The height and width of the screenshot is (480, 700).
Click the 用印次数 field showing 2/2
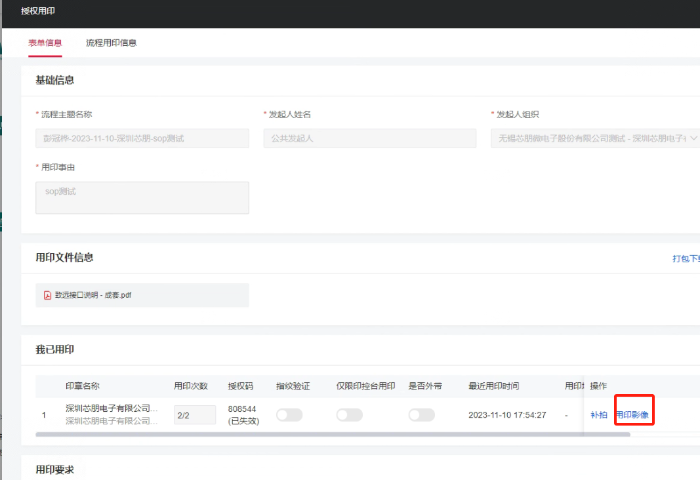tap(194, 414)
